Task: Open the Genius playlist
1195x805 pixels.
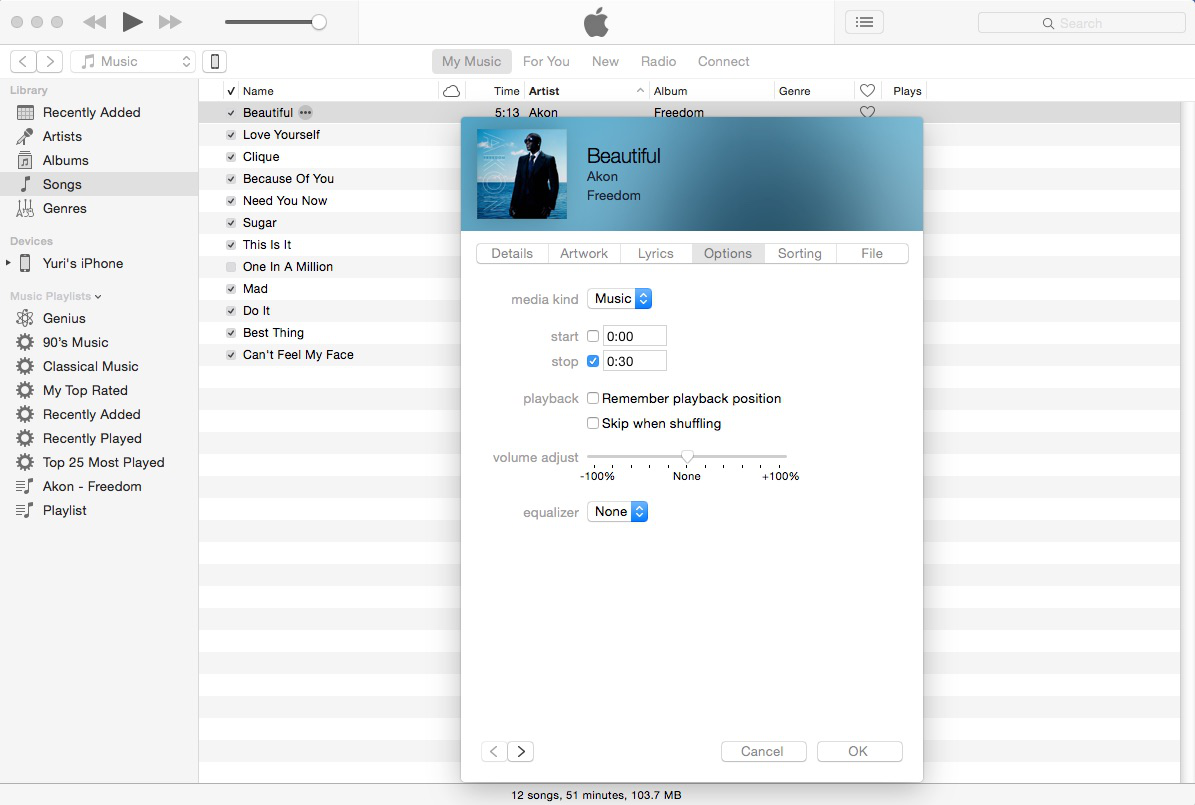Action: 99,319
